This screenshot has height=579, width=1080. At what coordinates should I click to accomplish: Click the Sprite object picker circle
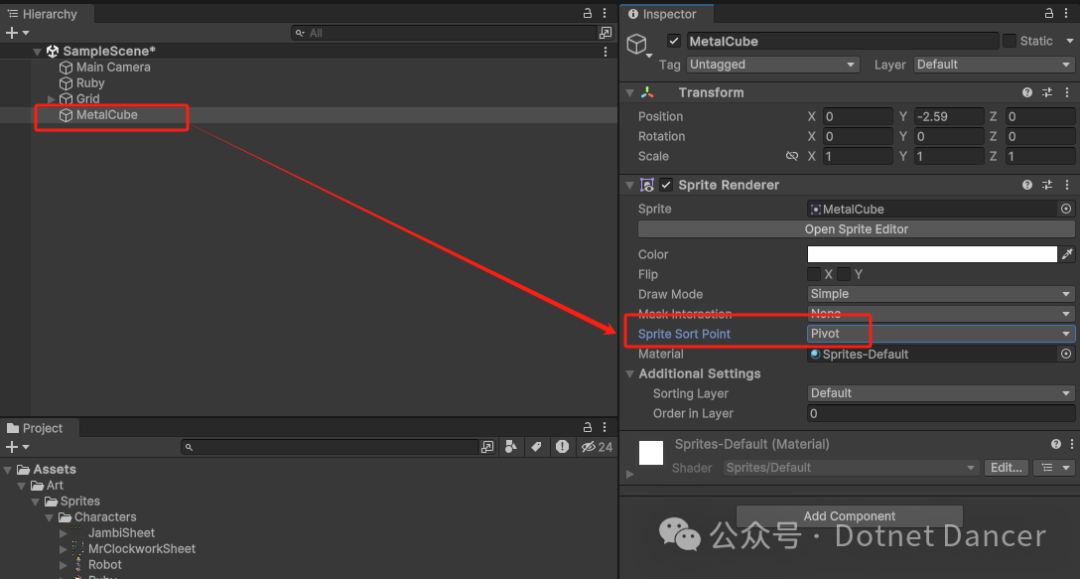coord(1066,209)
